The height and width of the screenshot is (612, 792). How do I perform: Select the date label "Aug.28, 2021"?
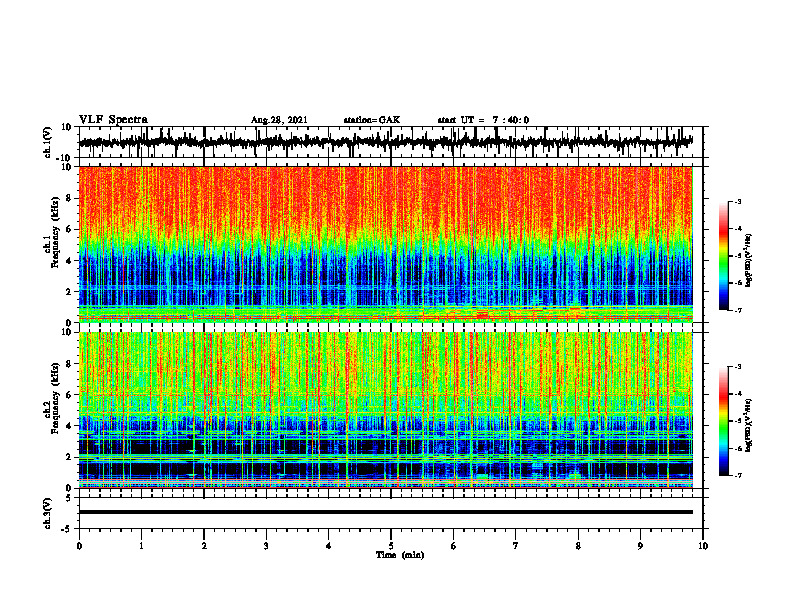point(279,120)
